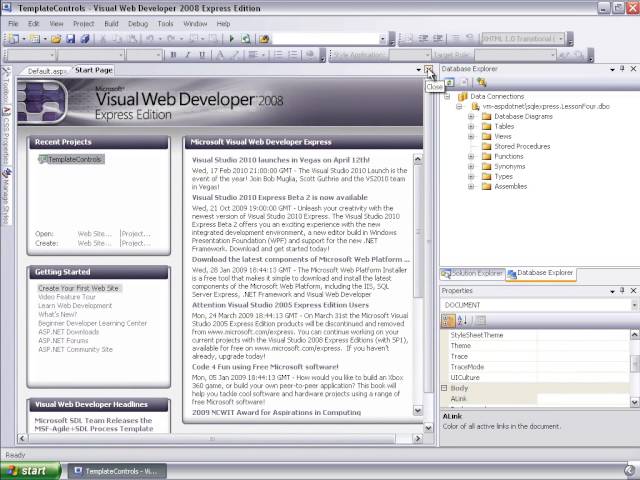The image size is (640, 480).
Task: Open the Manage Styles side tab
Action: [6, 196]
